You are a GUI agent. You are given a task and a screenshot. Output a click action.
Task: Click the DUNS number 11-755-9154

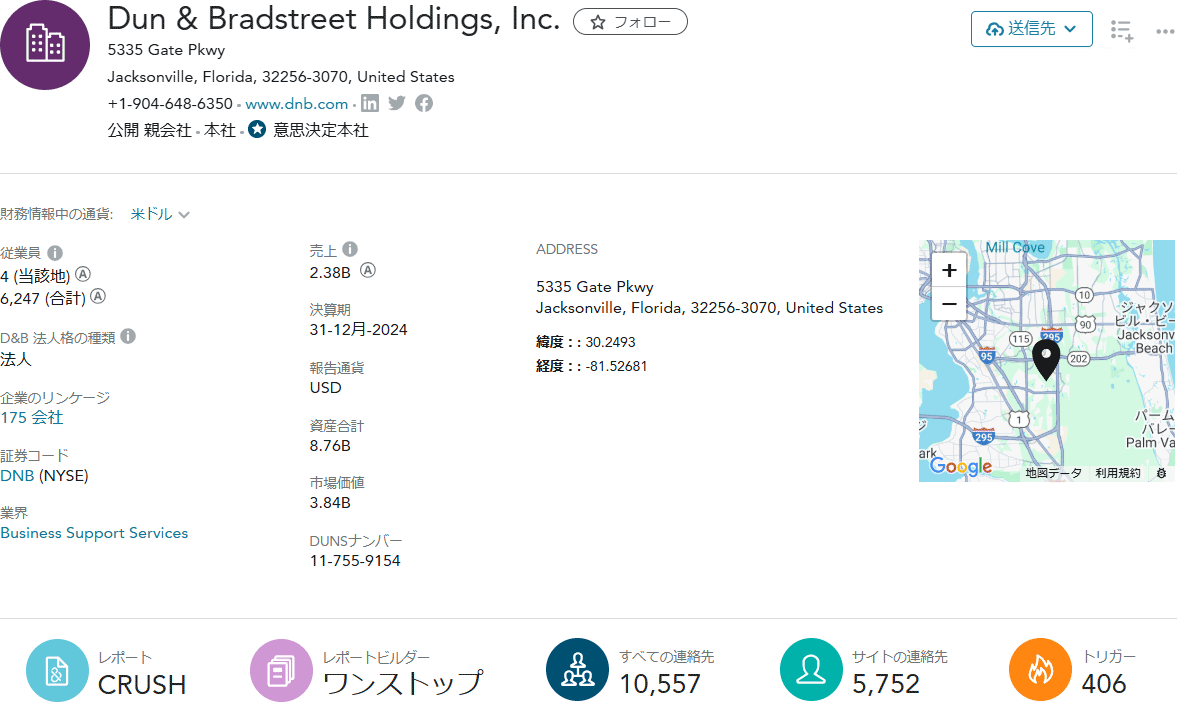coord(355,560)
